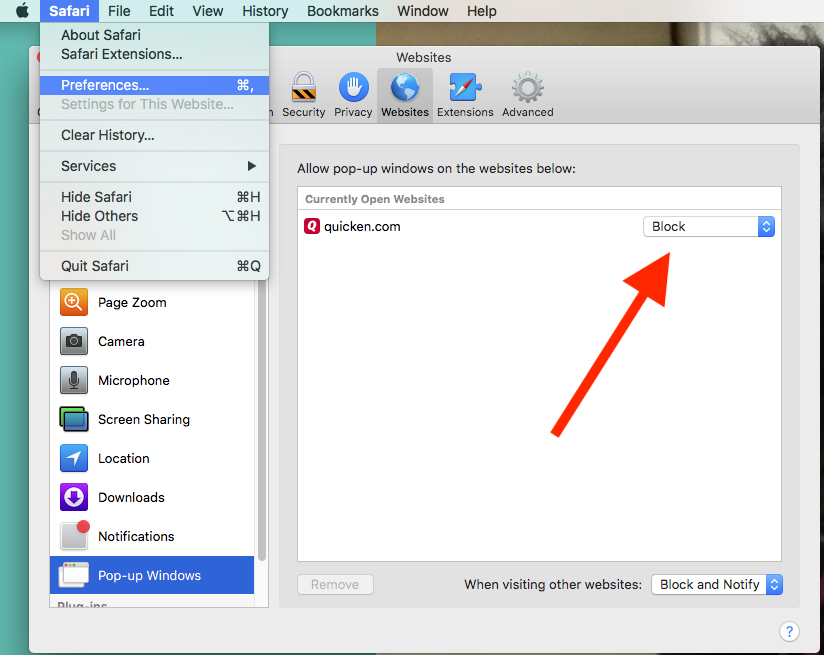Open the File menu
The height and width of the screenshot is (655, 824).
point(119,11)
